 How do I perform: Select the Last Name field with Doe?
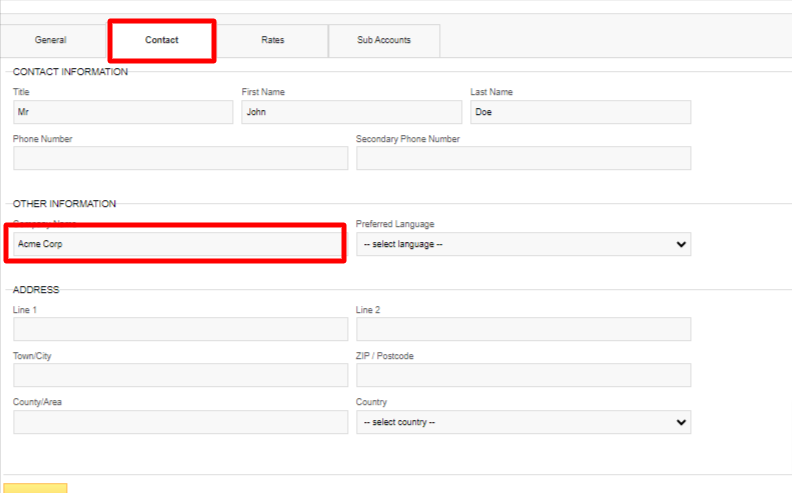pos(580,112)
